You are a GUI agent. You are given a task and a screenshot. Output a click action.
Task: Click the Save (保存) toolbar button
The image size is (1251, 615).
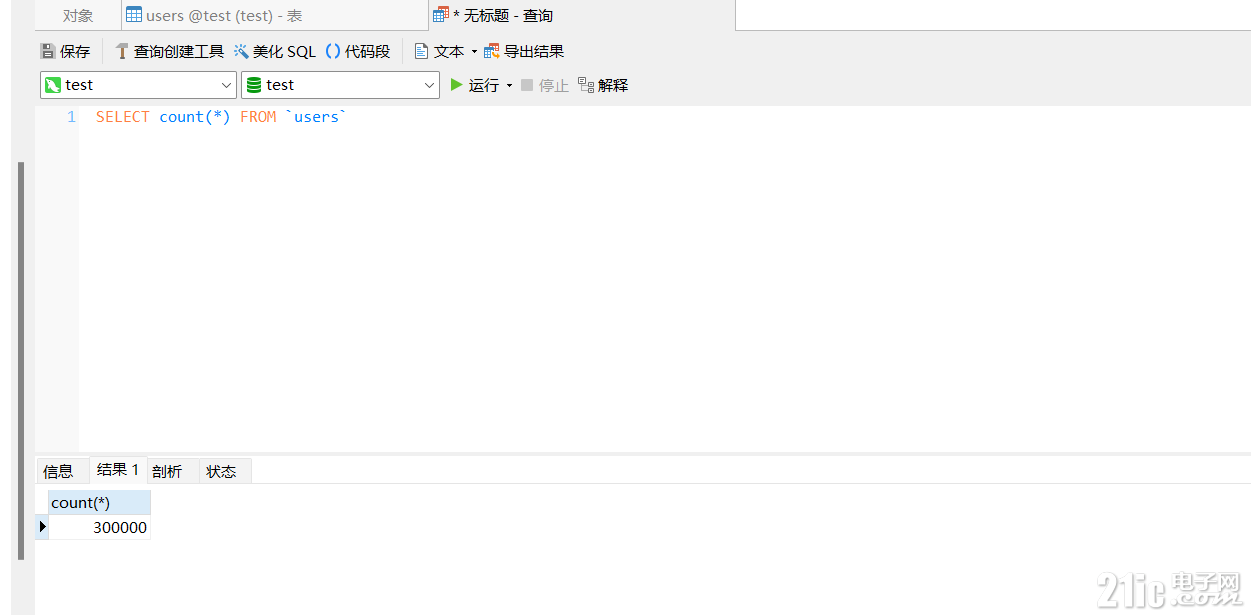(x=65, y=51)
